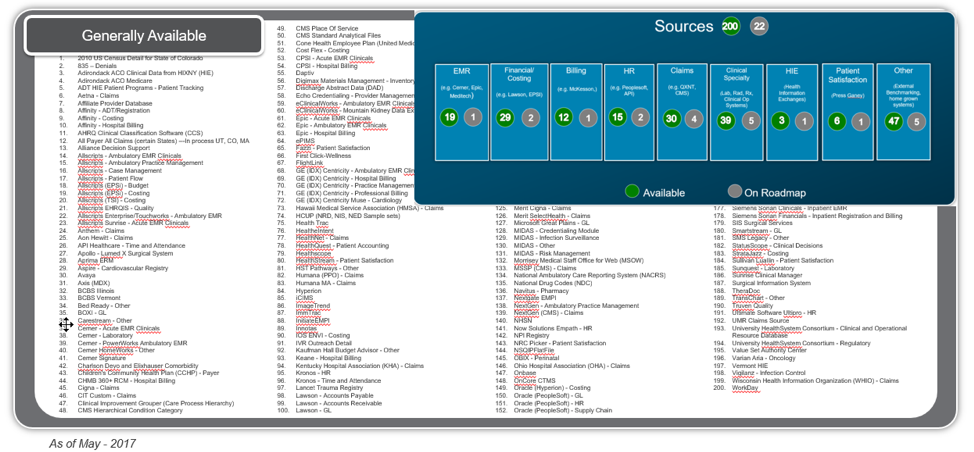Click the Generally Available banner
The height and width of the screenshot is (452, 974).
(x=143, y=35)
